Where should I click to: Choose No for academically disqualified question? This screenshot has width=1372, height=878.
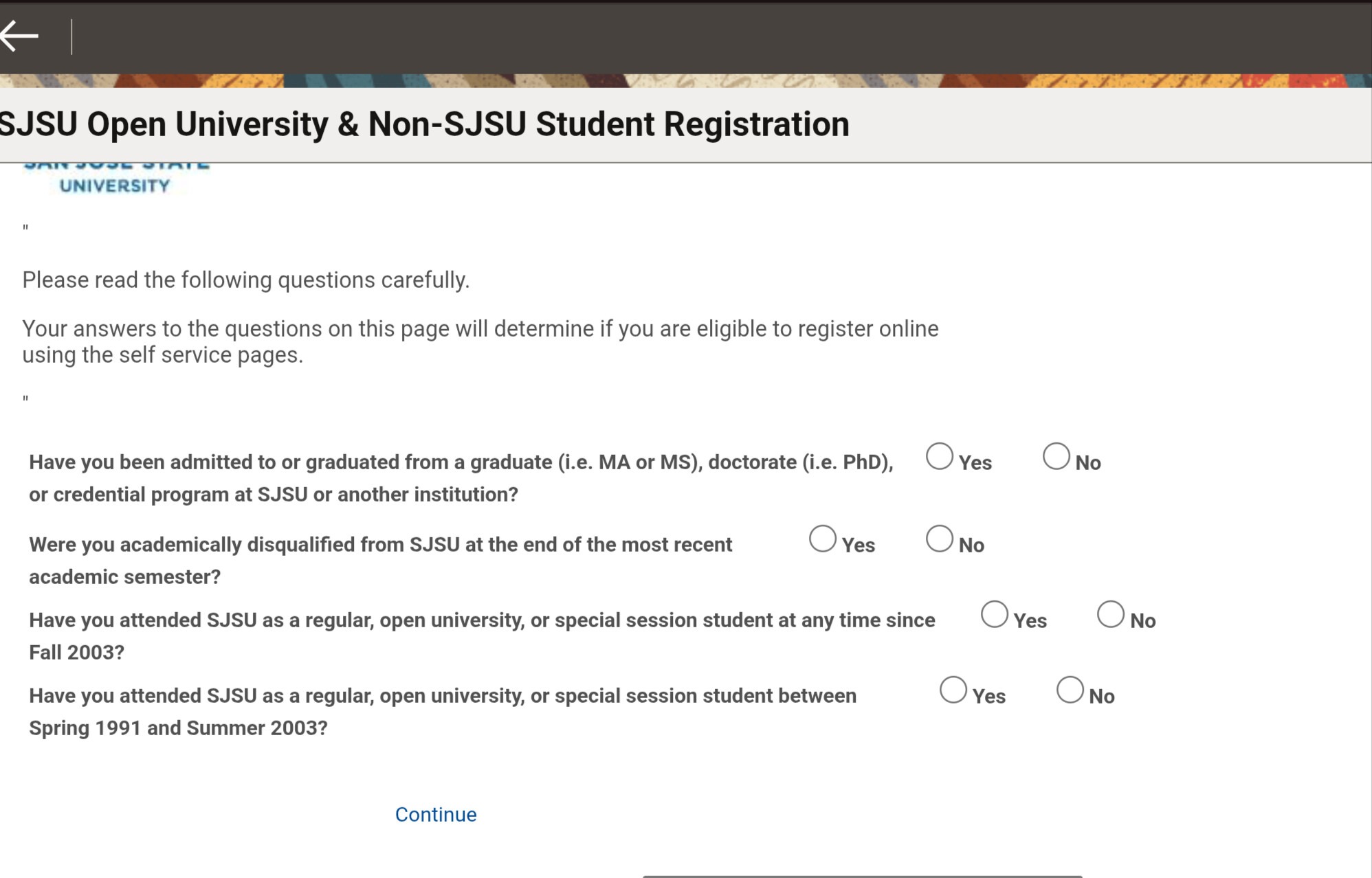(x=939, y=539)
